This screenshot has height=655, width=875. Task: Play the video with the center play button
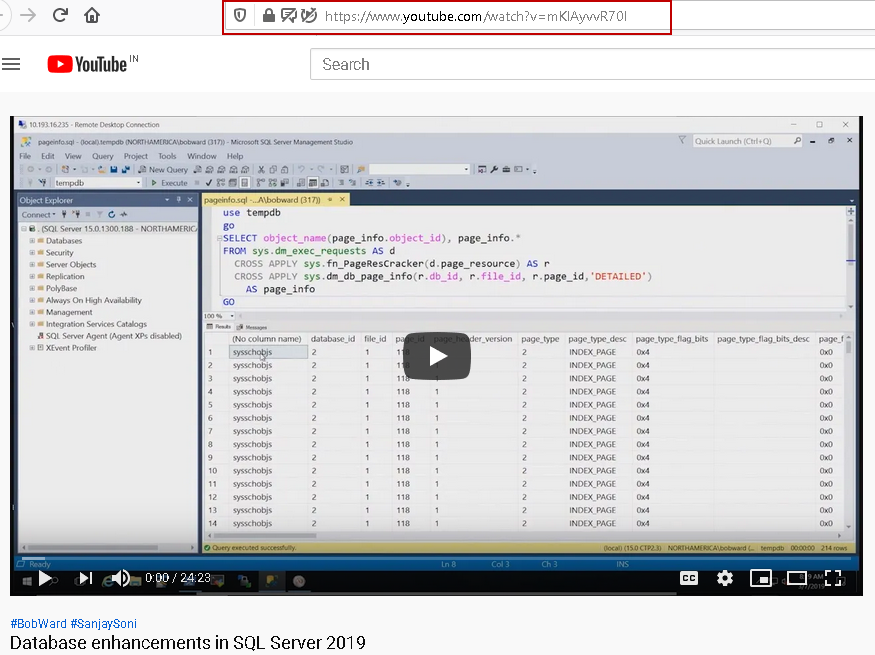coord(437,356)
